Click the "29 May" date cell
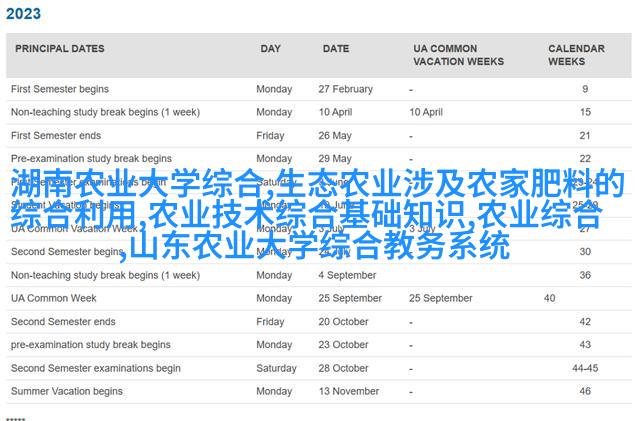 pyautogui.click(x=335, y=158)
